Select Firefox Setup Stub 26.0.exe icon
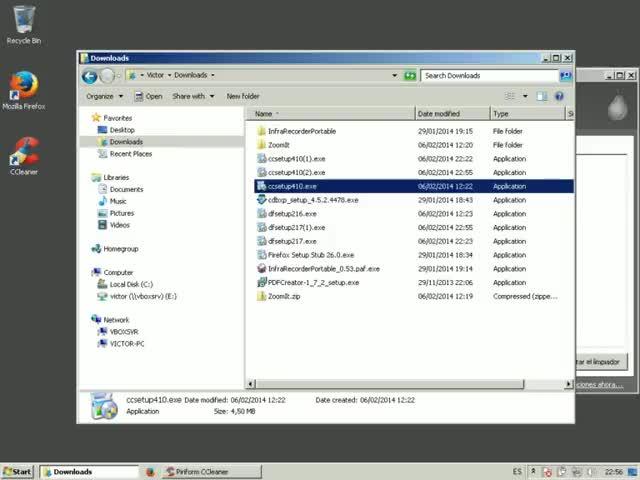Viewport: 640px width, 480px height. (262, 255)
